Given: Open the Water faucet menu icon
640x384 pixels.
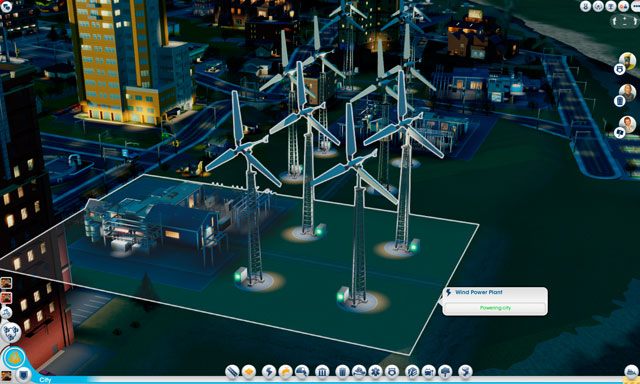Looking at the screenshot, I should click(302, 371).
